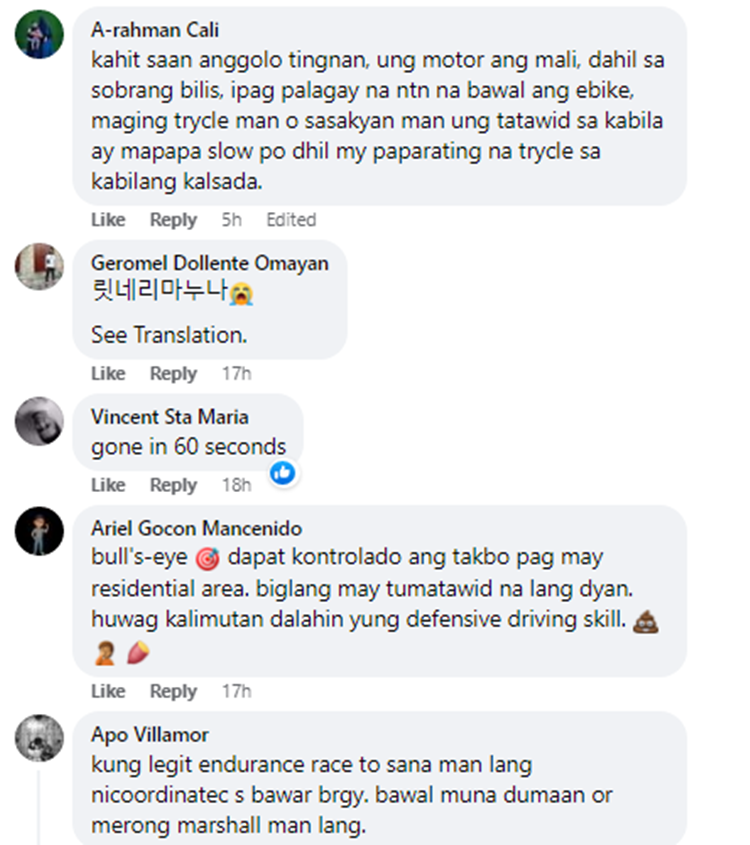Reply to A-rahman Cali's comment
This screenshot has height=845, width=750.
(173, 220)
